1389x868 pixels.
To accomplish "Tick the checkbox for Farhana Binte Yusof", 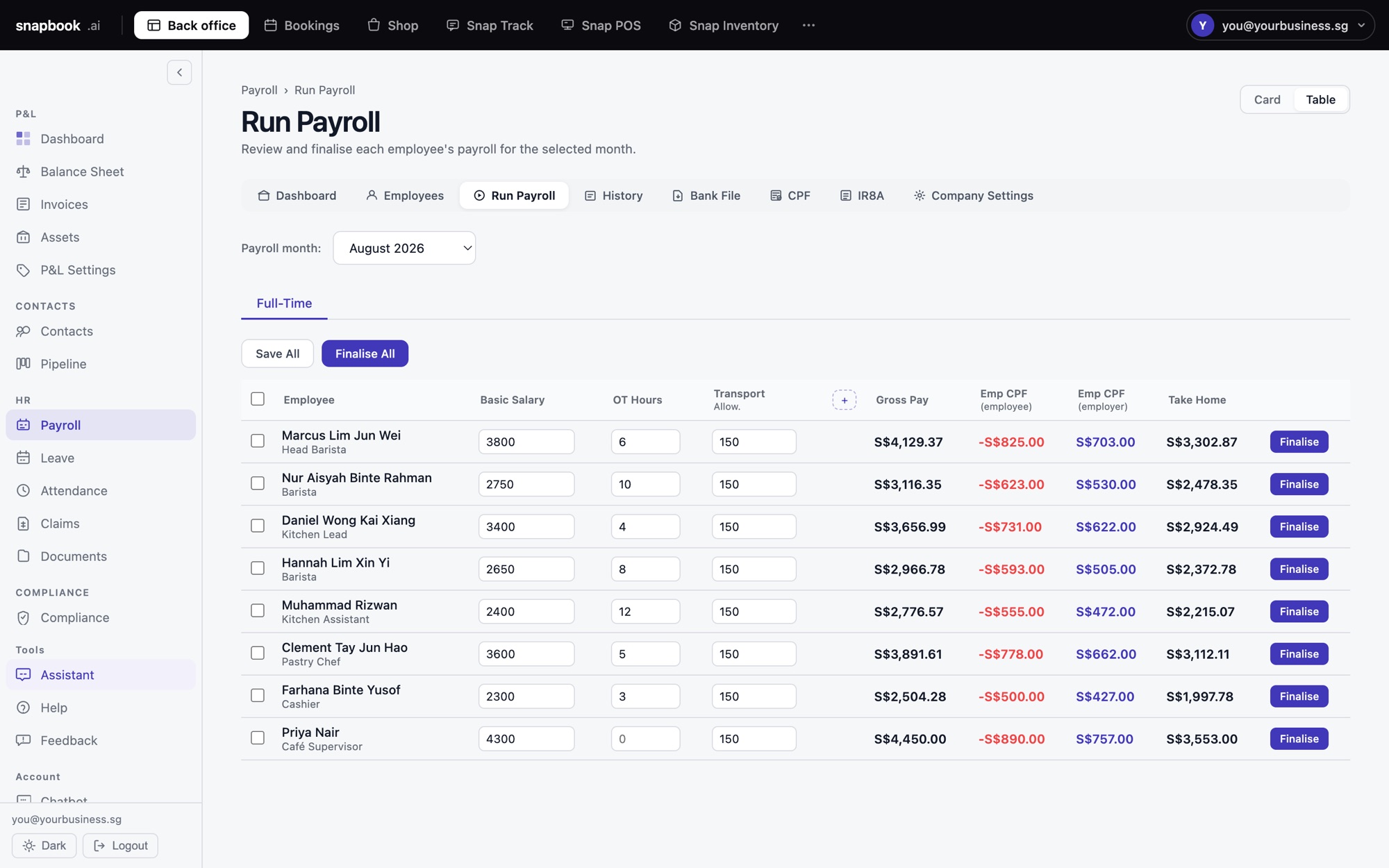I will click(258, 695).
